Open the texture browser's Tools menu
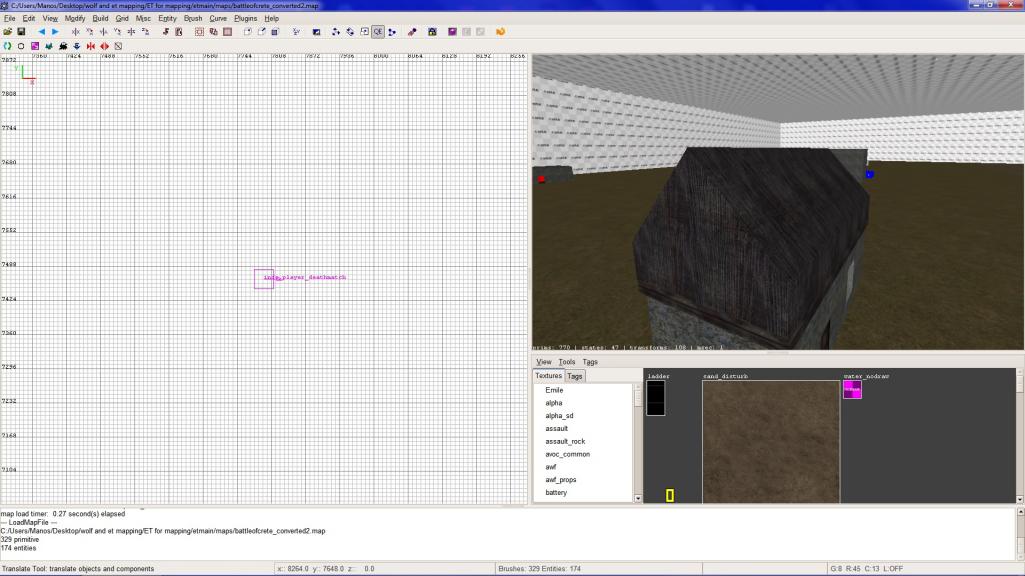Viewport: 1025px width, 576px height. coord(566,362)
